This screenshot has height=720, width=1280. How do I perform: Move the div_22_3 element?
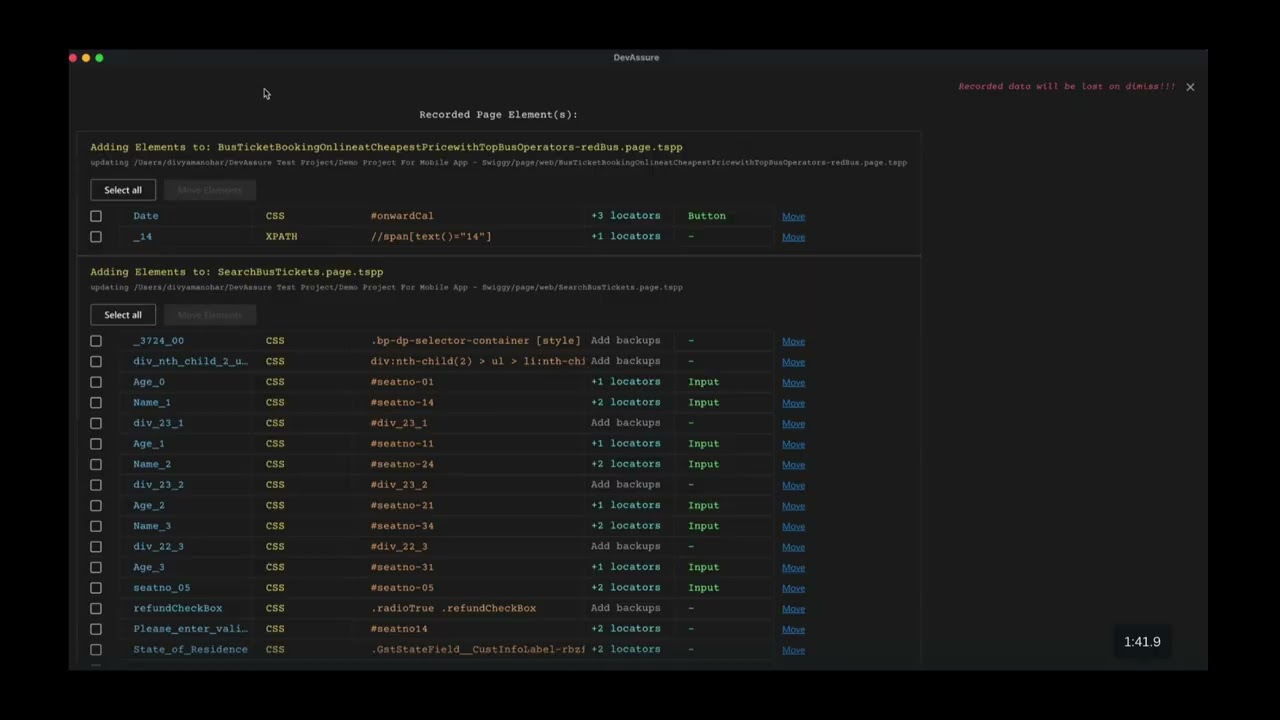(793, 547)
